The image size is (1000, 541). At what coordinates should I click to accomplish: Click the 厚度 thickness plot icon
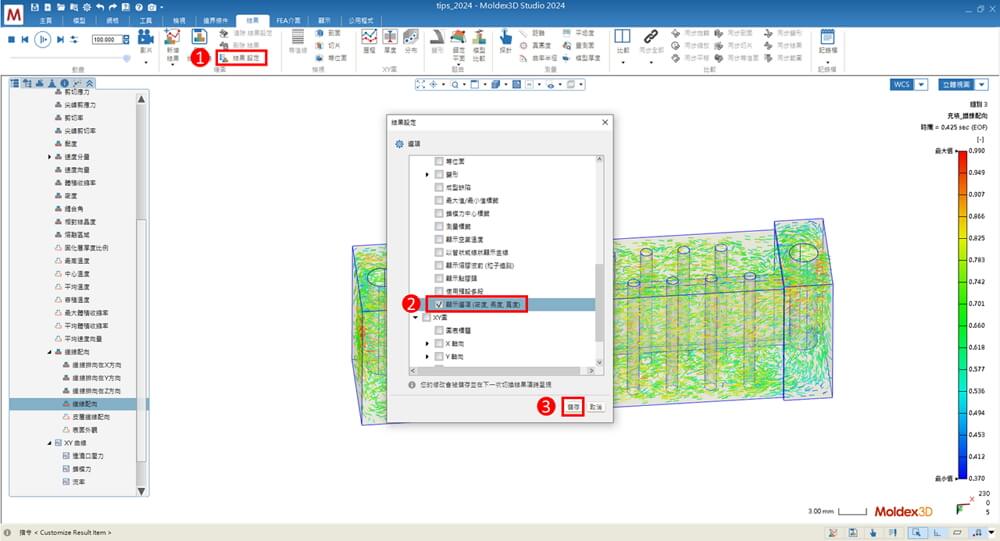pos(390,38)
